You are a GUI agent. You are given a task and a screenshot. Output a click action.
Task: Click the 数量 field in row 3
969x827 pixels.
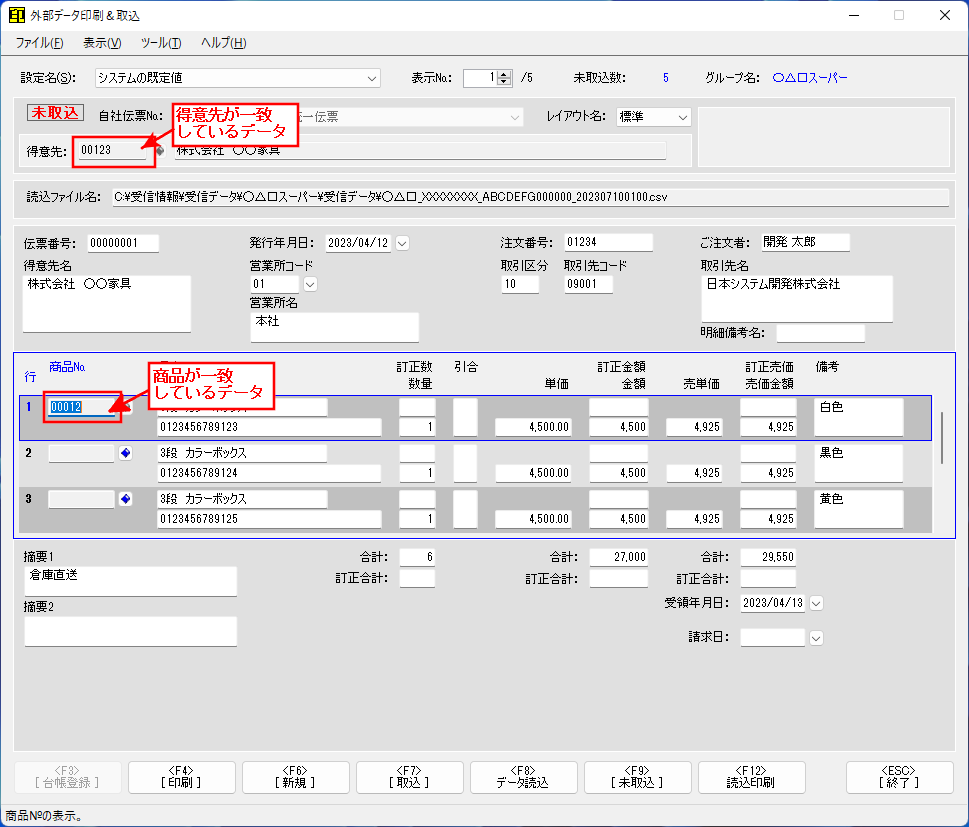417,519
